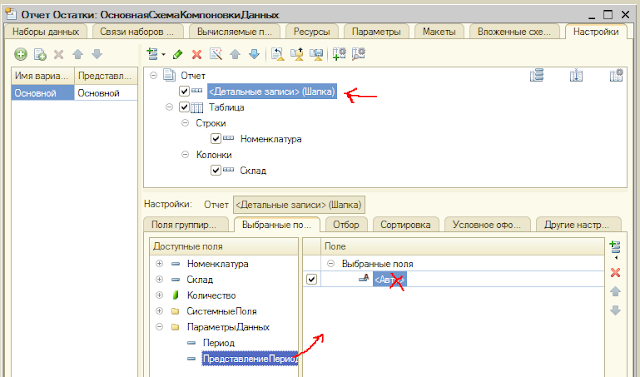640x377 pixels.
Task: Switch to the Параметры tab
Action: (x=376, y=31)
